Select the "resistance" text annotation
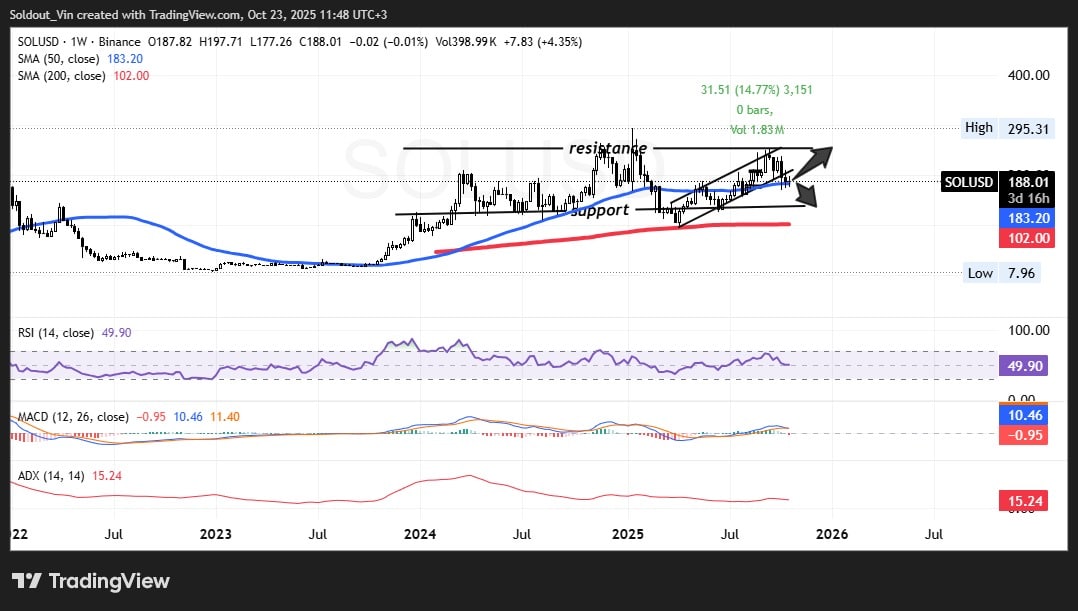This screenshot has width=1078, height=611. (607, 148)
